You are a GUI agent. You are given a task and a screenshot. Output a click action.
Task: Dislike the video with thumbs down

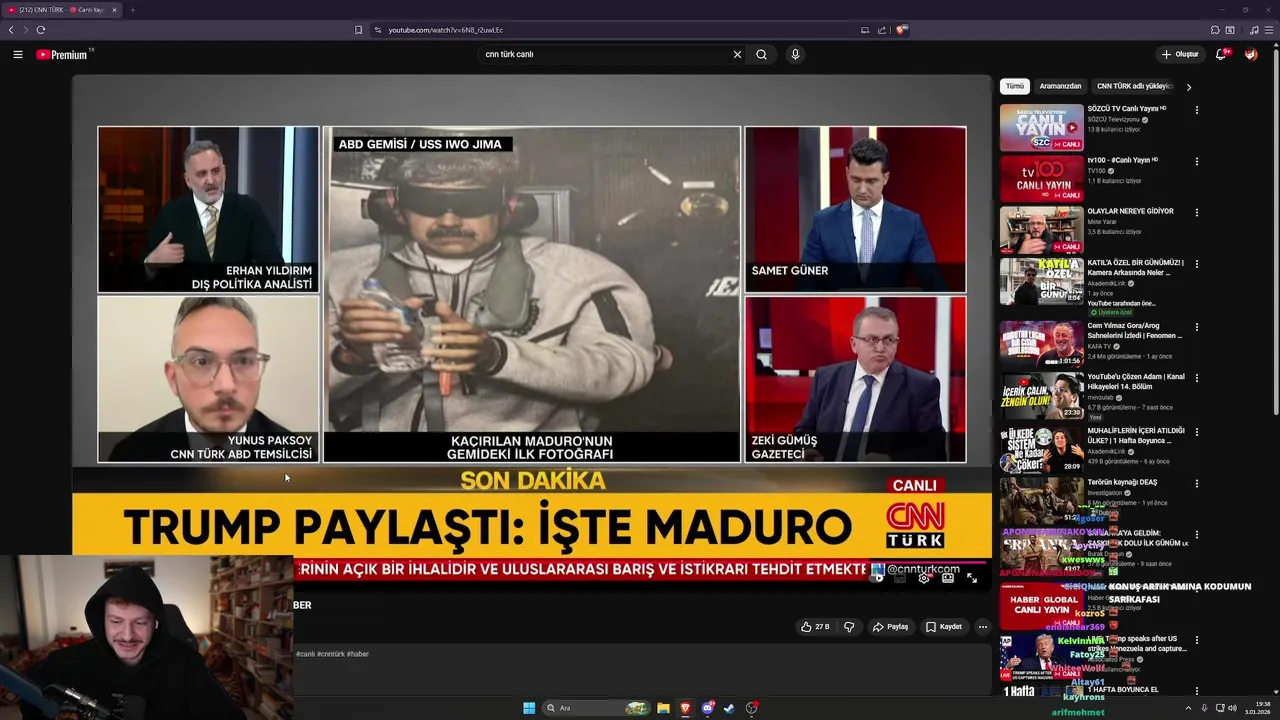[x=849, y=627]
